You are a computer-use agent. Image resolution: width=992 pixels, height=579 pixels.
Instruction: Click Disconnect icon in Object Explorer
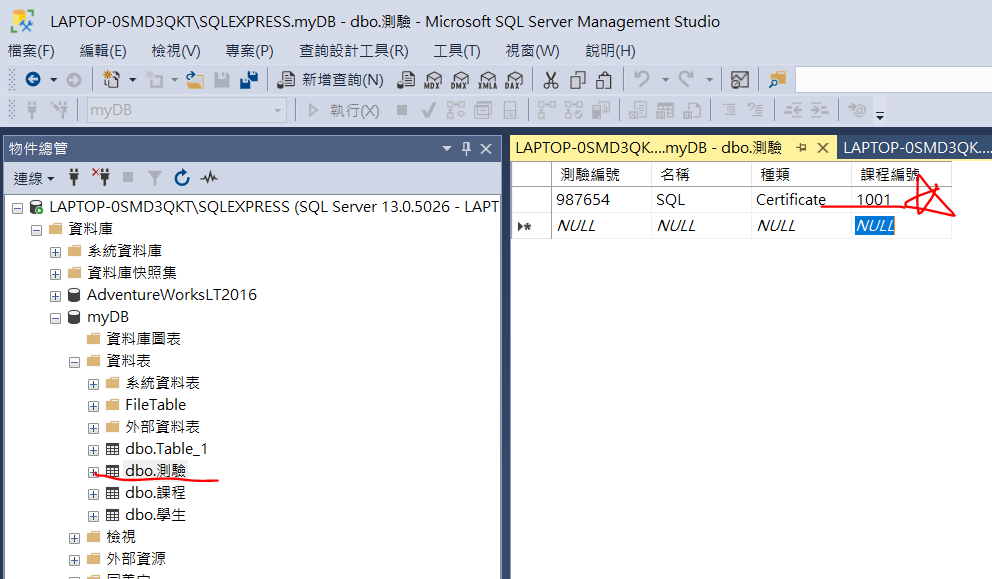[x=101, y=177]
